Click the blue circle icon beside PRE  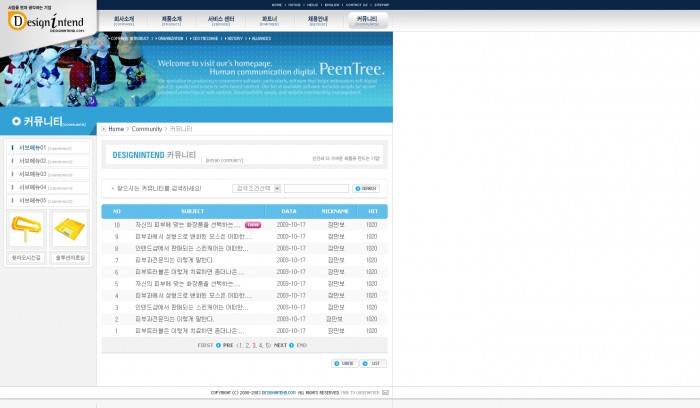pos(218,345)
